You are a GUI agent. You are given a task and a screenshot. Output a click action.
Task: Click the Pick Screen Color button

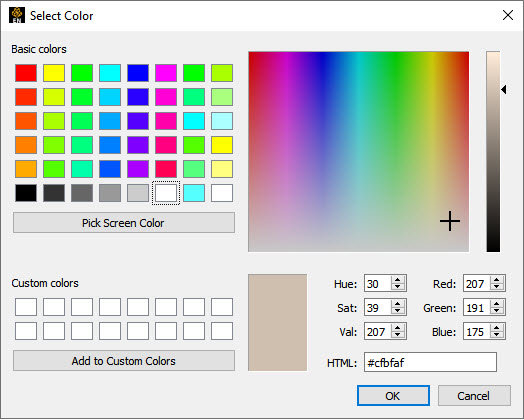coord(124,223)
